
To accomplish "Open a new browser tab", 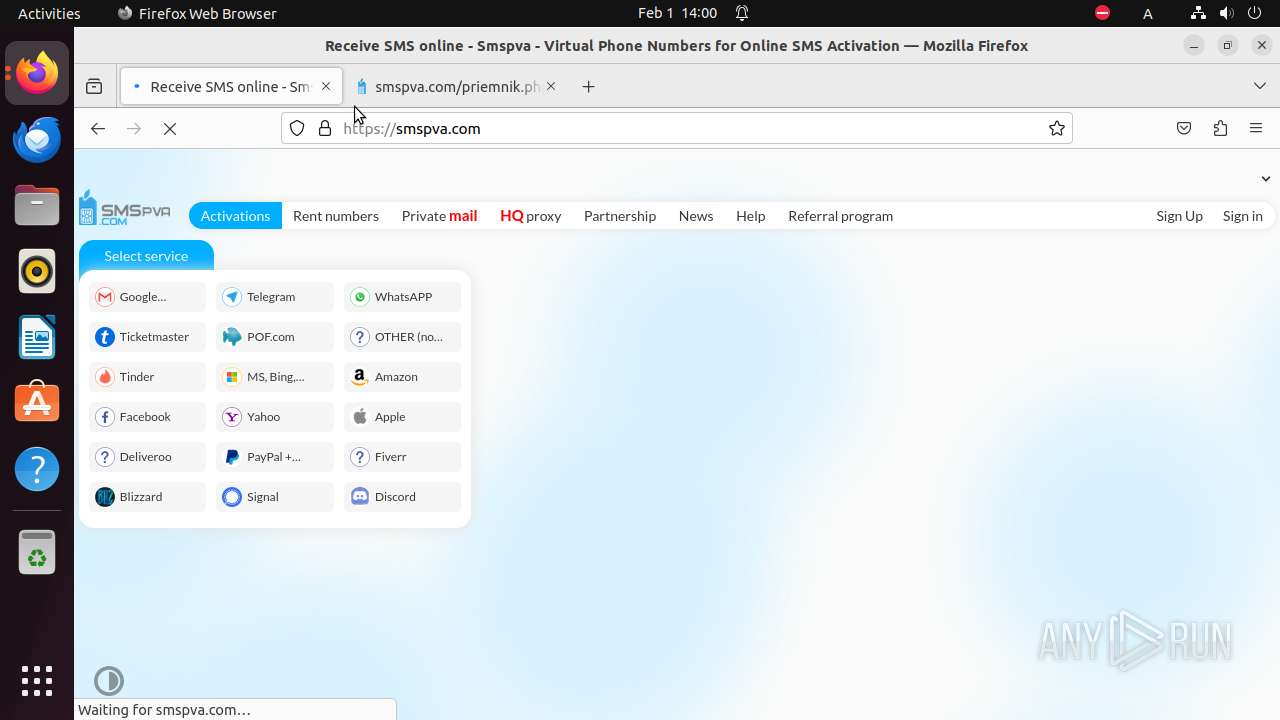I will coord(588,87).
